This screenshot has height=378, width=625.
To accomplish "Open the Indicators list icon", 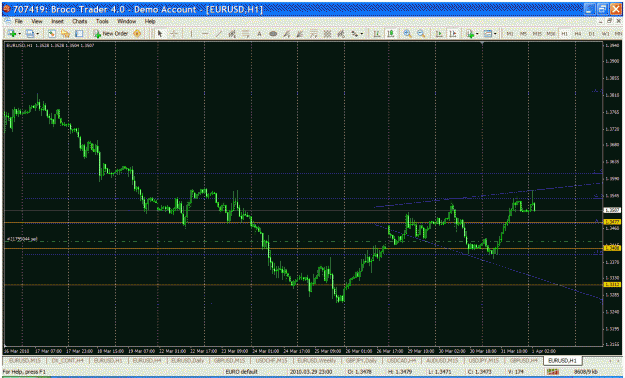I will pyautogui.click(x=470, y=34).
